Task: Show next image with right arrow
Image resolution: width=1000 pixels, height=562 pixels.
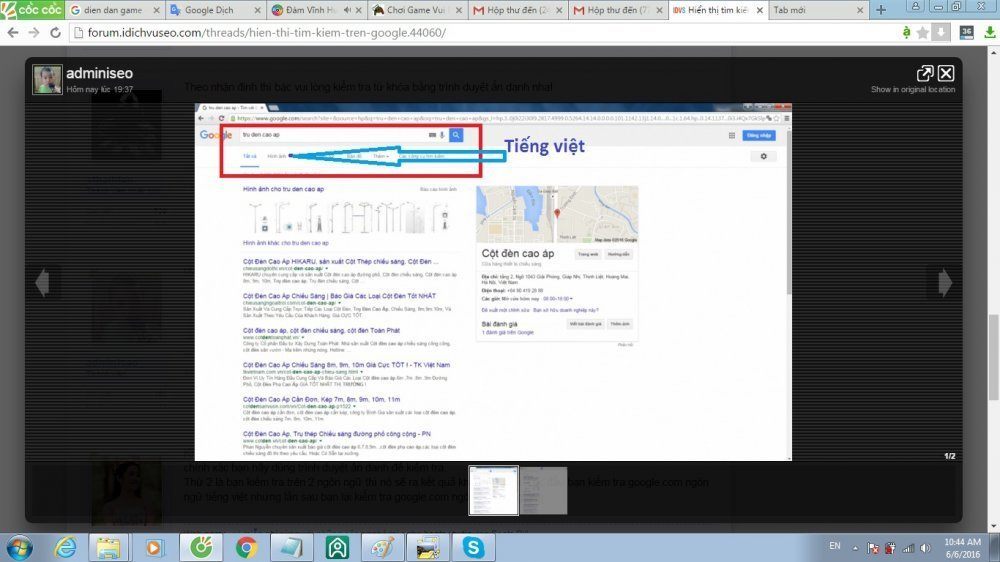Action: pos(945,283)
